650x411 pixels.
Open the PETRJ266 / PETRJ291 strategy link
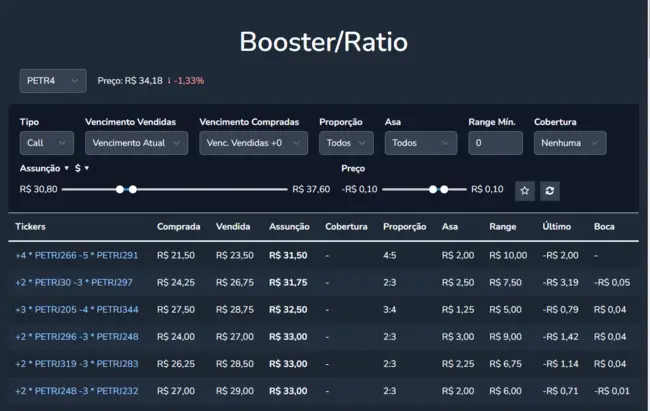click(x=77, y=255)
